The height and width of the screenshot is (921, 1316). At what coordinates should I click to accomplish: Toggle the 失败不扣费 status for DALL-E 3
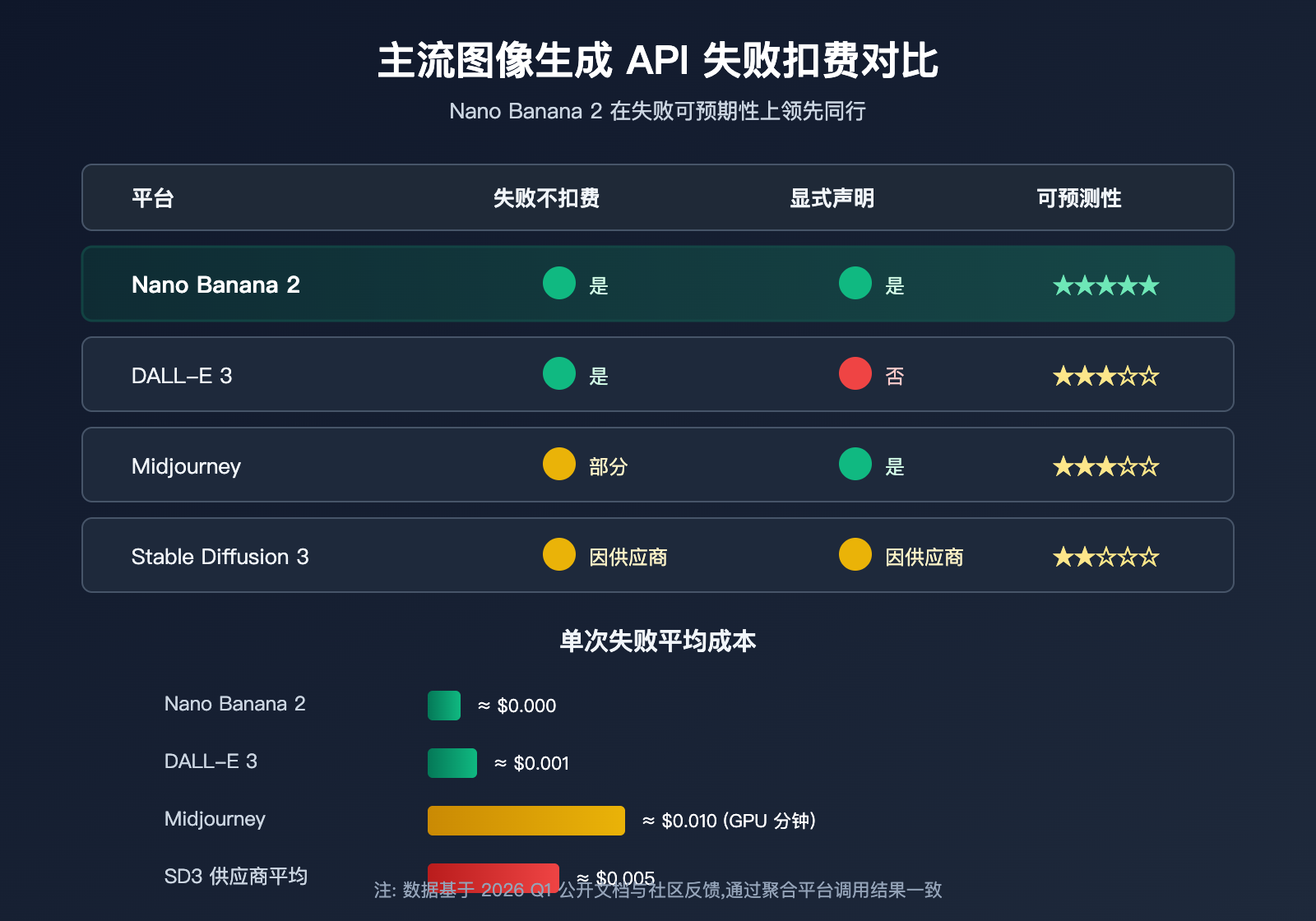pos(558,374)
